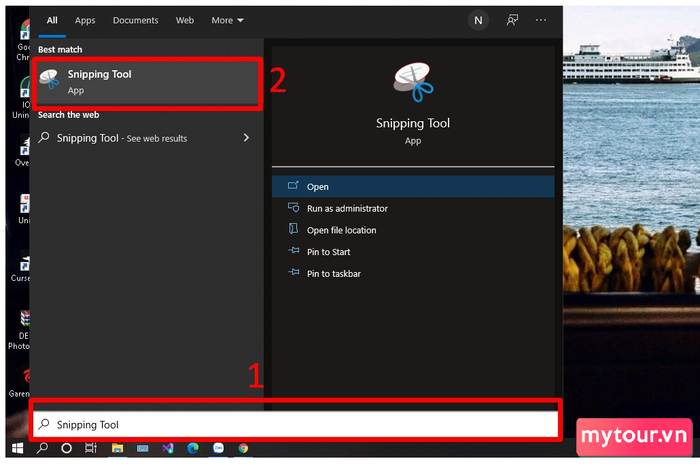
Task: Switch to the Apps search tab
Action: point(85,21)
